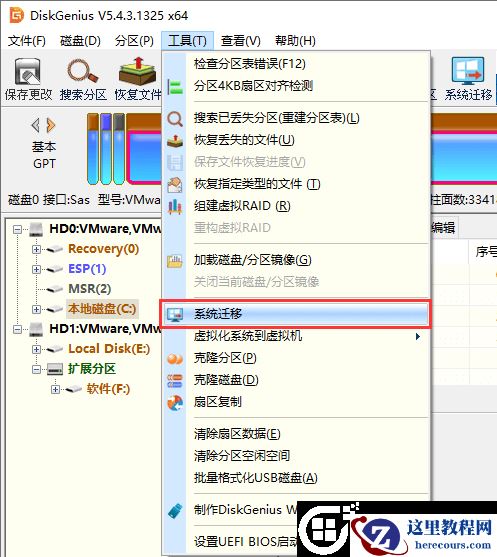
Task: Click the monitor icon beside 系统迁移 menu entry
Action: [x=175, y=314]
